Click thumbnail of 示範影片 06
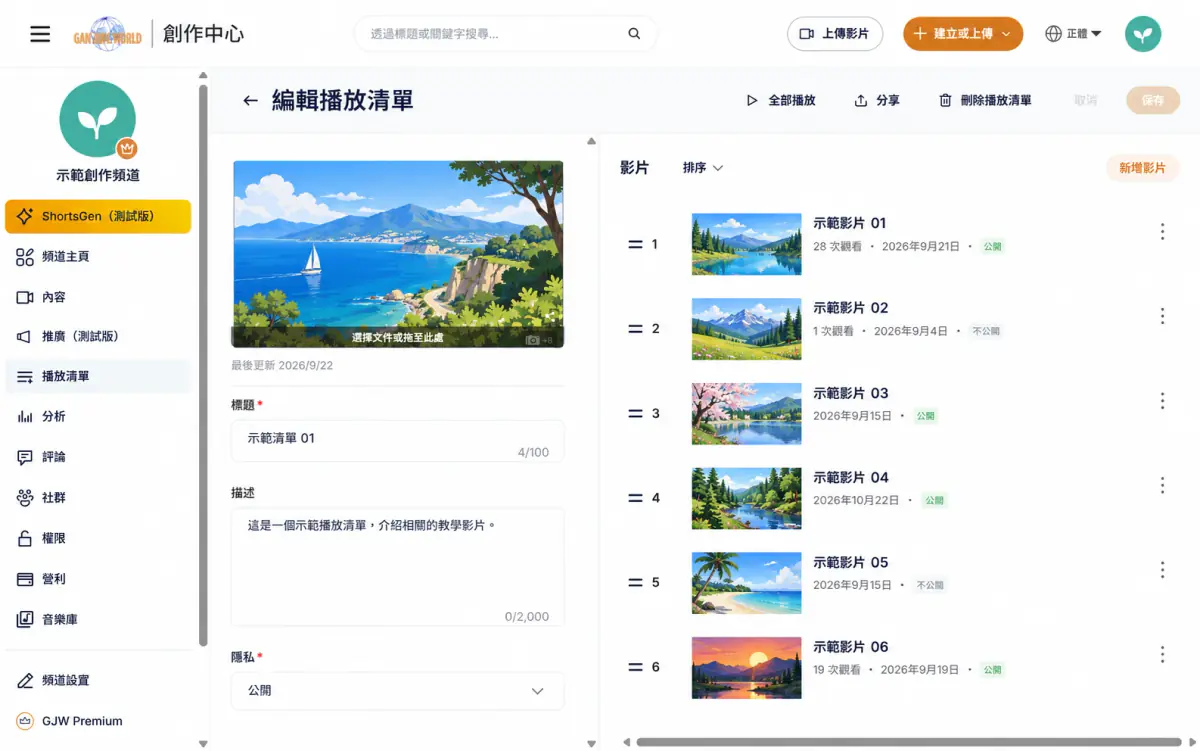The image size is (1200, 751). 746,667
